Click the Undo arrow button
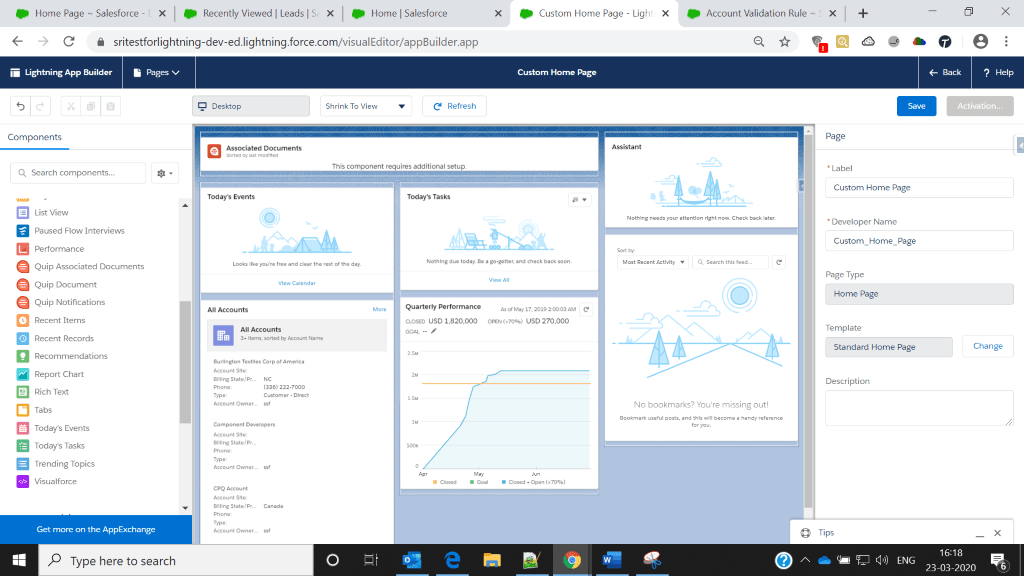Viewport: 1024px width, 576px height. [x=20, y=106]
